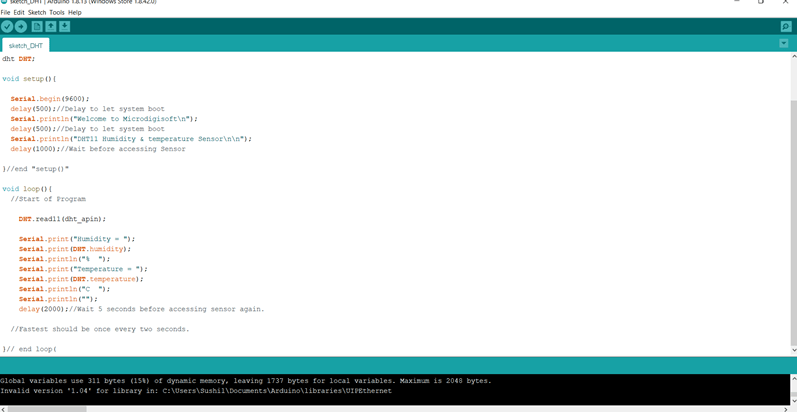Click the '}// end loop(' line

[x=29, y=349]
